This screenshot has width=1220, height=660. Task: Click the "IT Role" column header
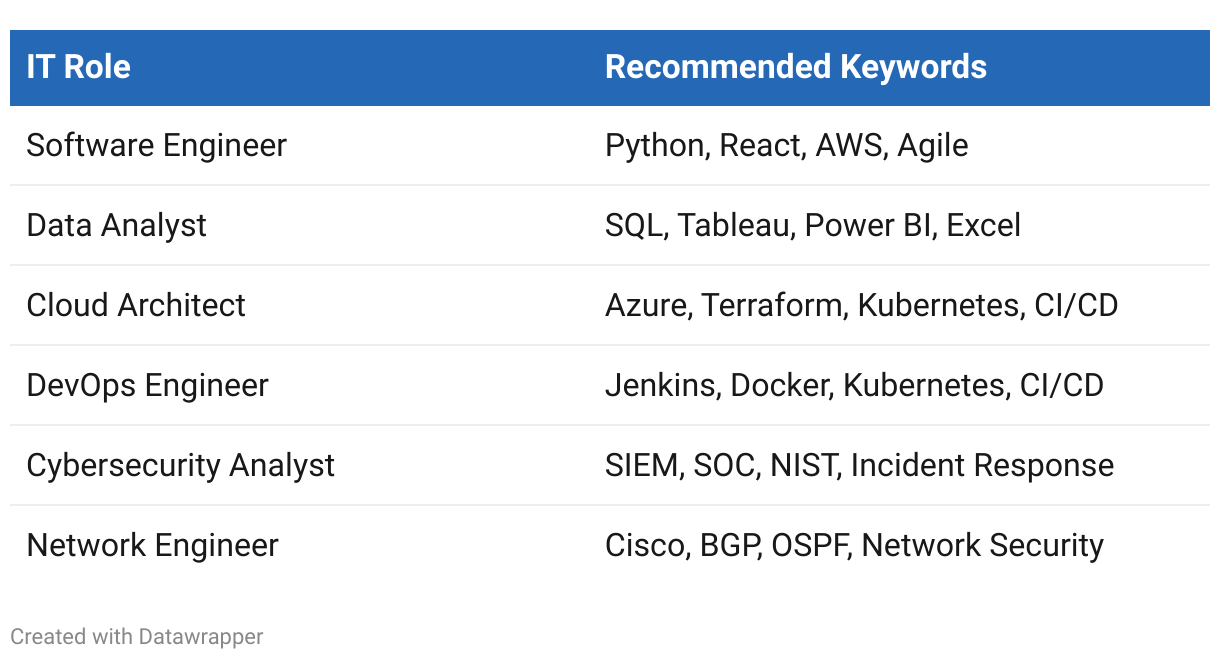(x=79, y=67)
